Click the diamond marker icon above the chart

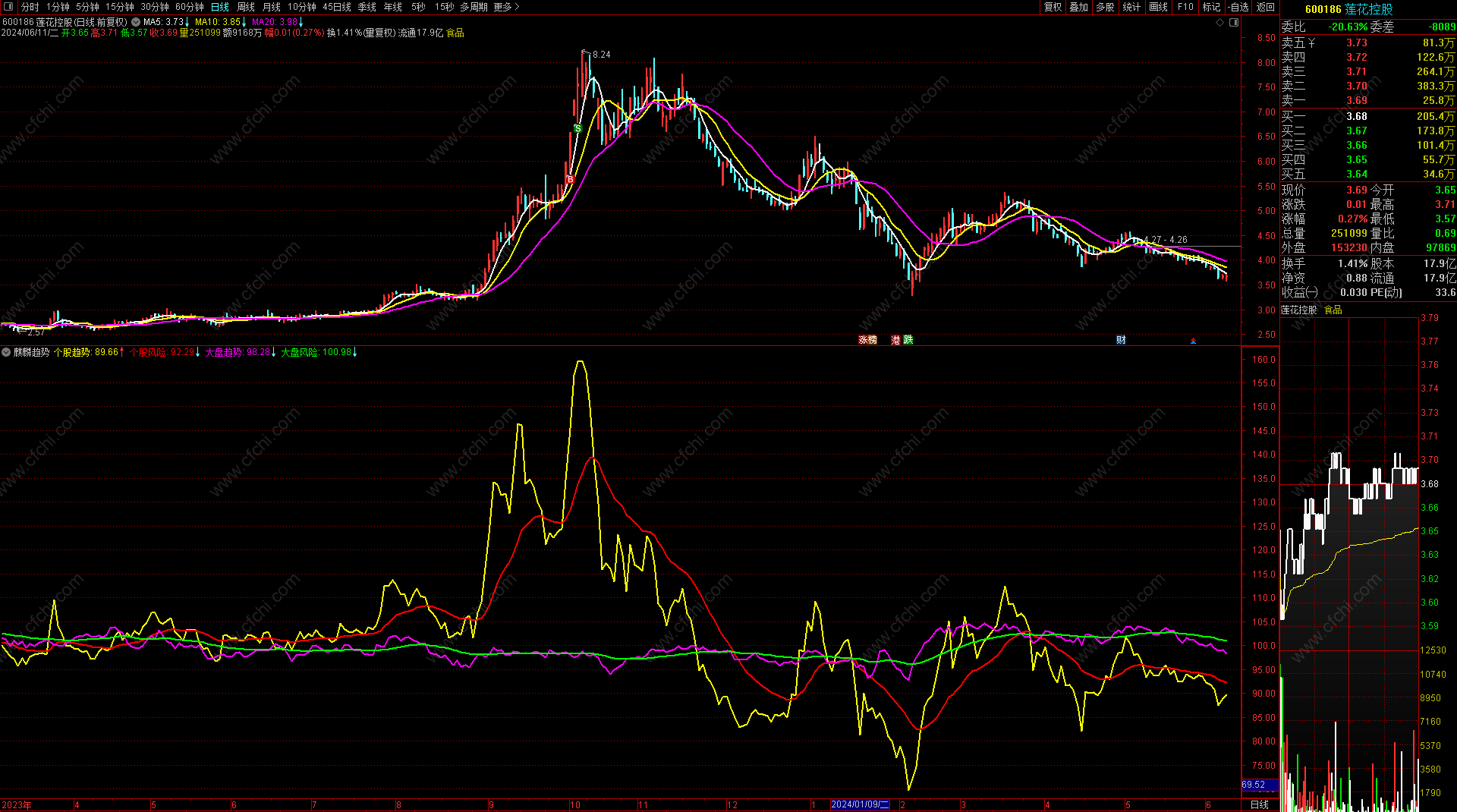pyautogui.click(x=1220, y=23)
